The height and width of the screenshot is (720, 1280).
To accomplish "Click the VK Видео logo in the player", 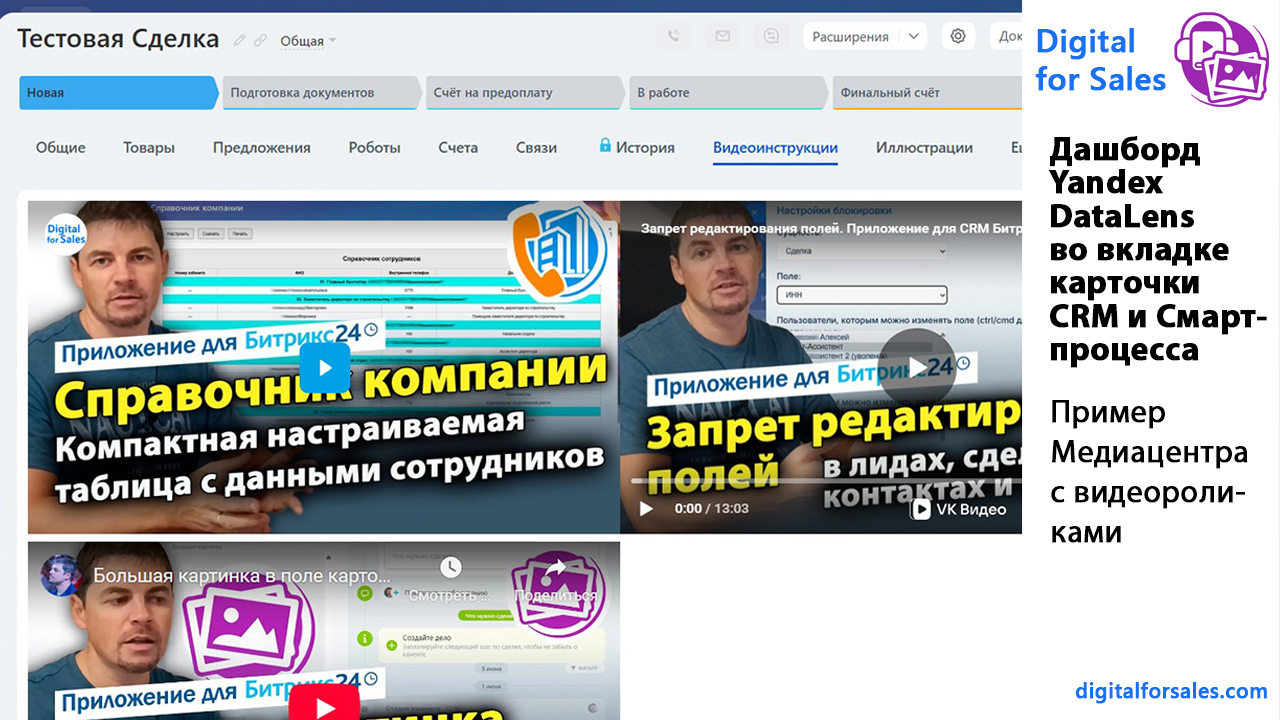I will [959, 509].
